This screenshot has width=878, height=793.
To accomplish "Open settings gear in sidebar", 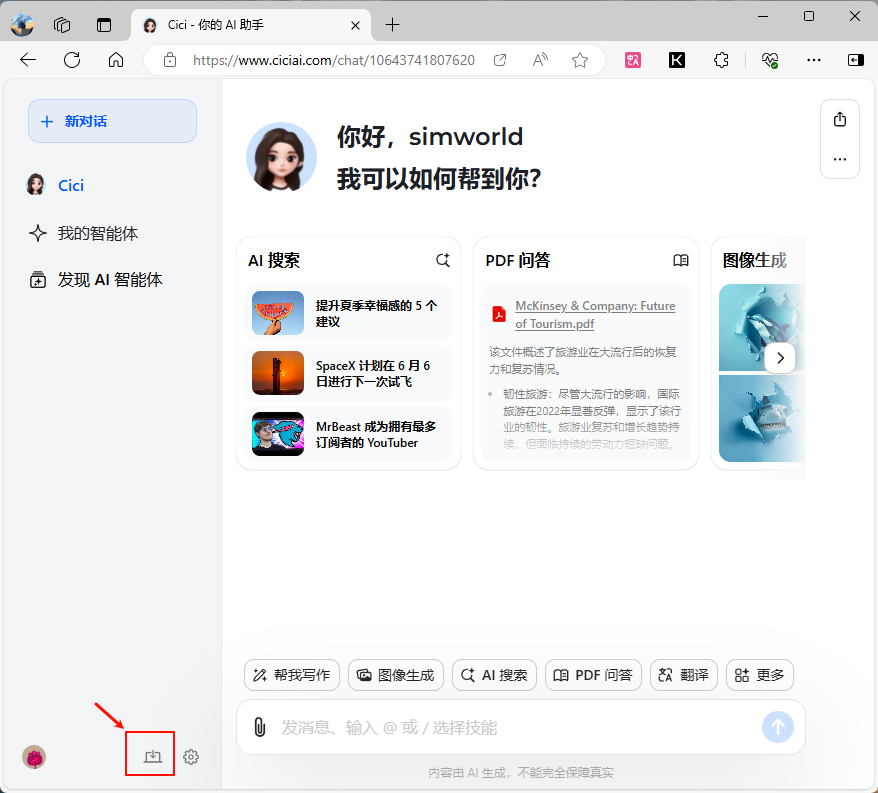I will [191, 757].
